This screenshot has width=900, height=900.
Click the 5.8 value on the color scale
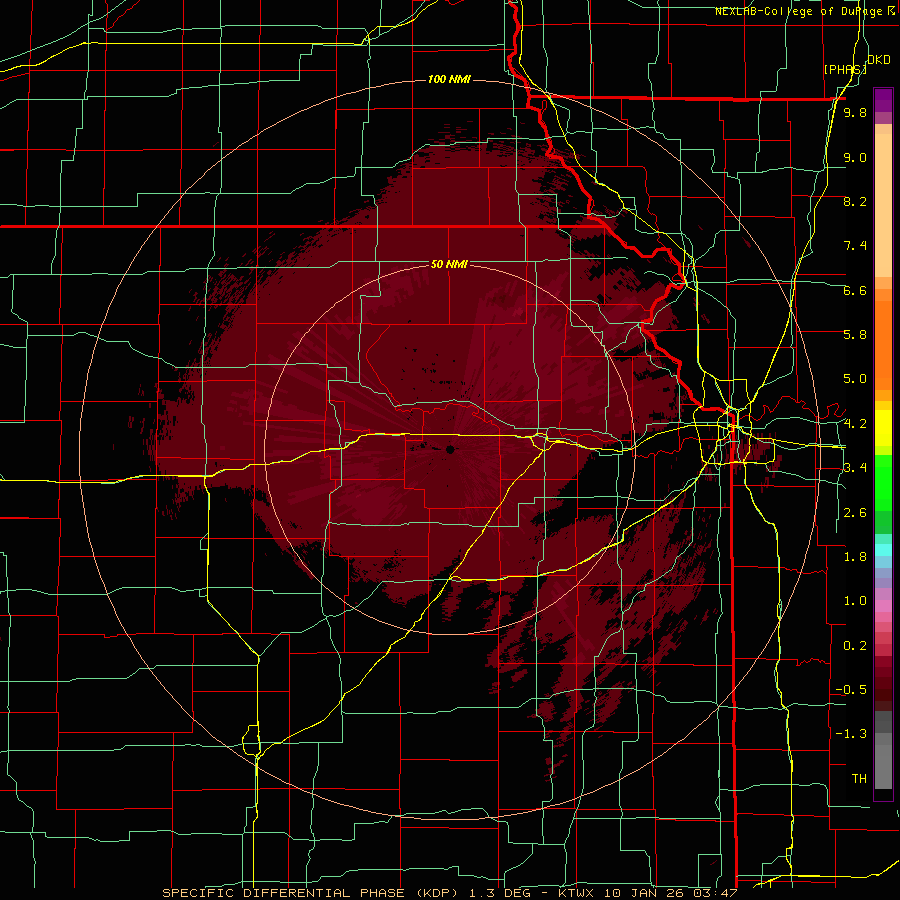click(x=855, y=335)
